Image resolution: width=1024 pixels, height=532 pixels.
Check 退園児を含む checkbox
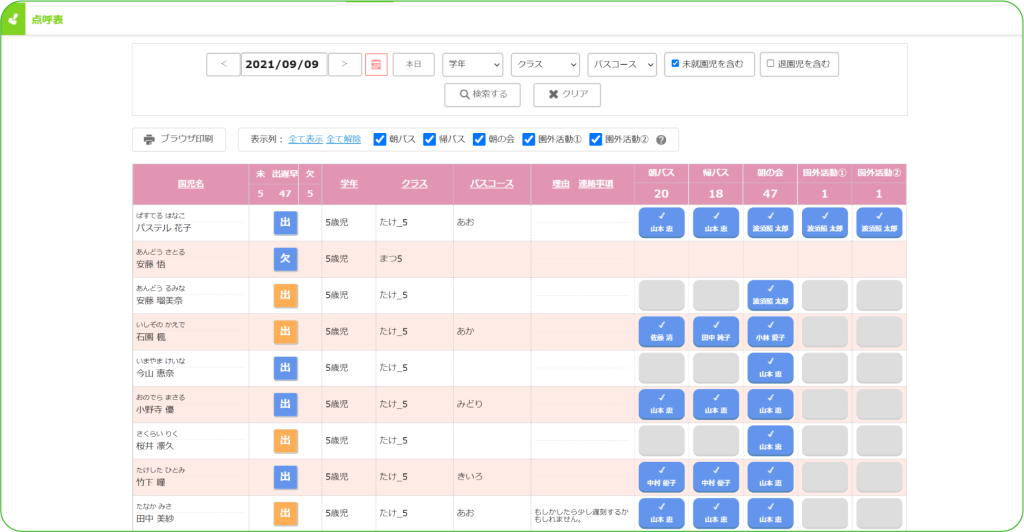tap(771, 64)
